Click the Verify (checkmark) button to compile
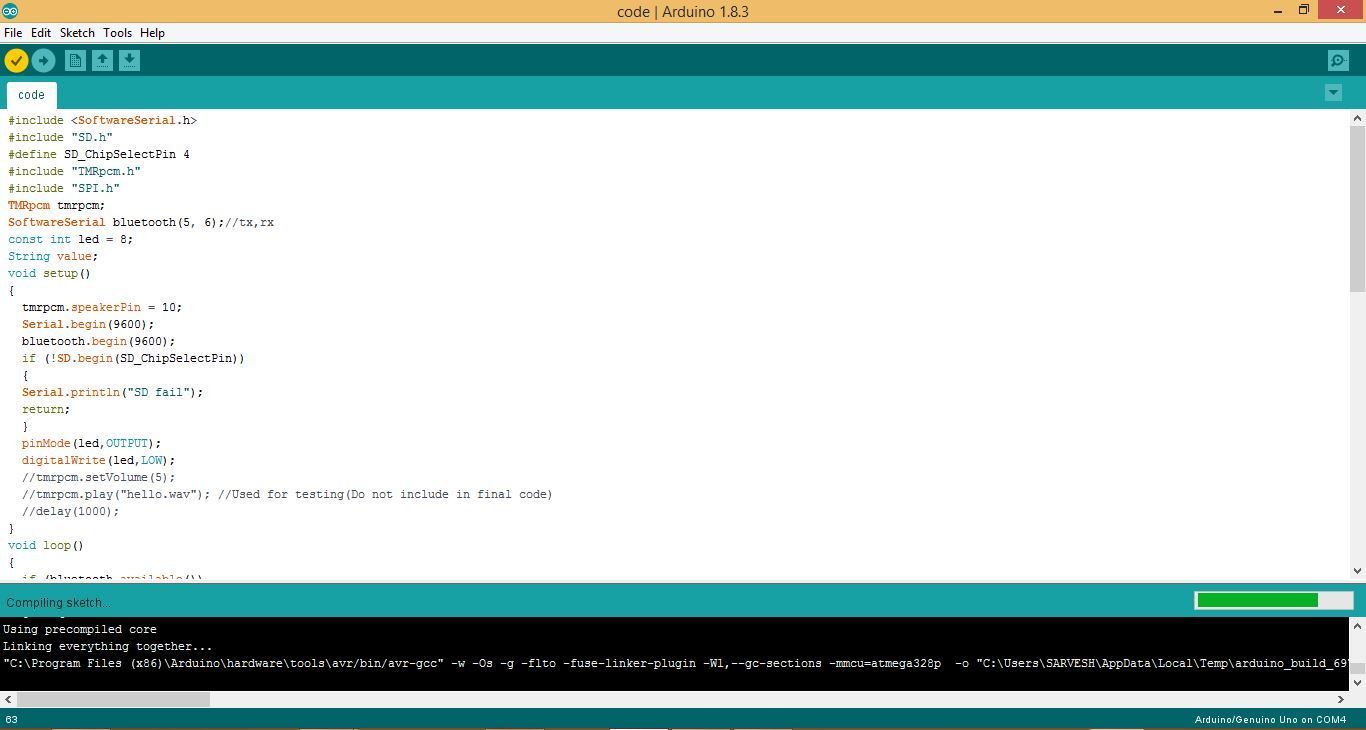Image resolution: width=1366 pixels, height=730 pixels. (16, 60)
